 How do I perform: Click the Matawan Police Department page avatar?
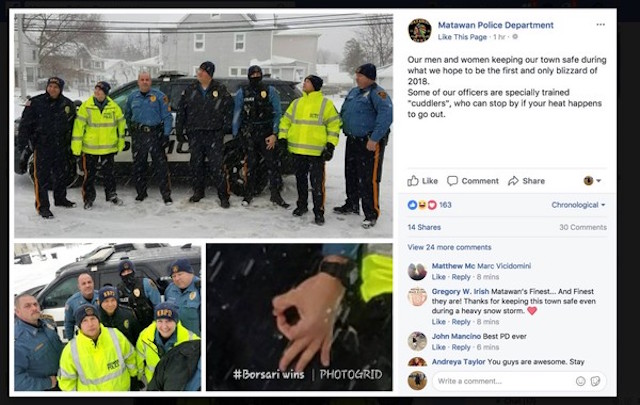tap(420, 30)
